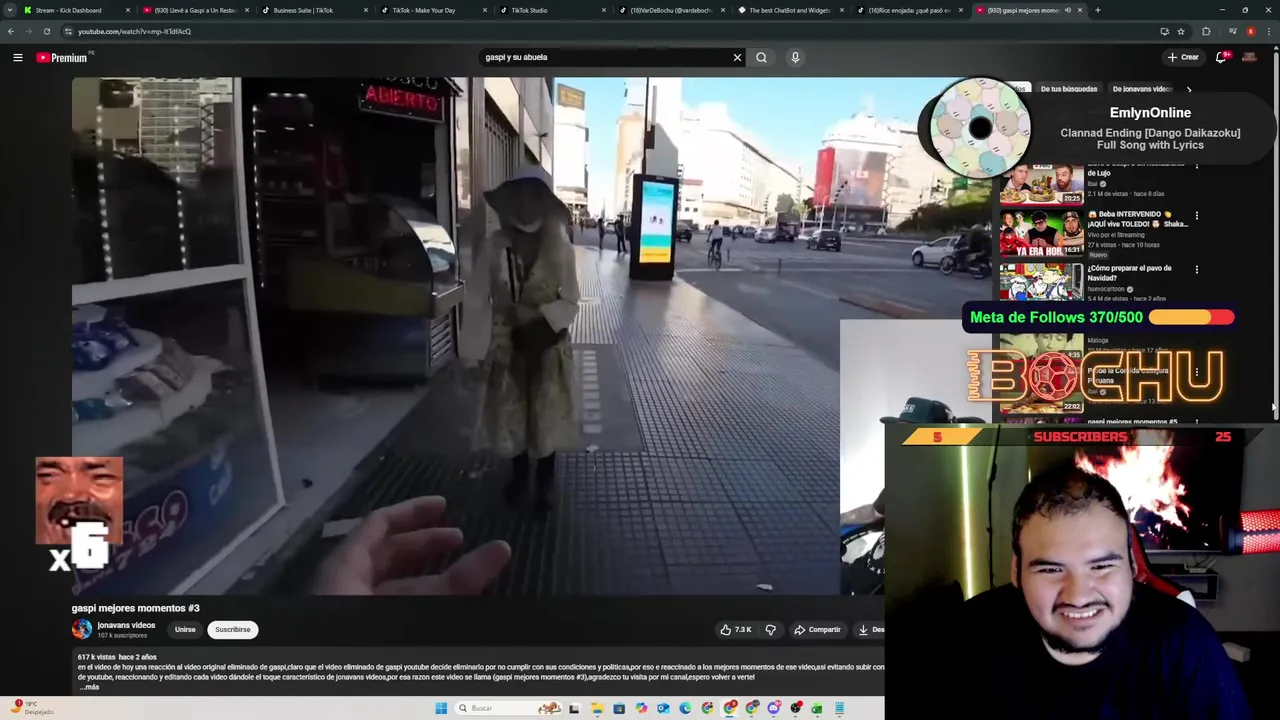
Task: Open options for pavo de Navidad video
Action: pos(1196,269)
